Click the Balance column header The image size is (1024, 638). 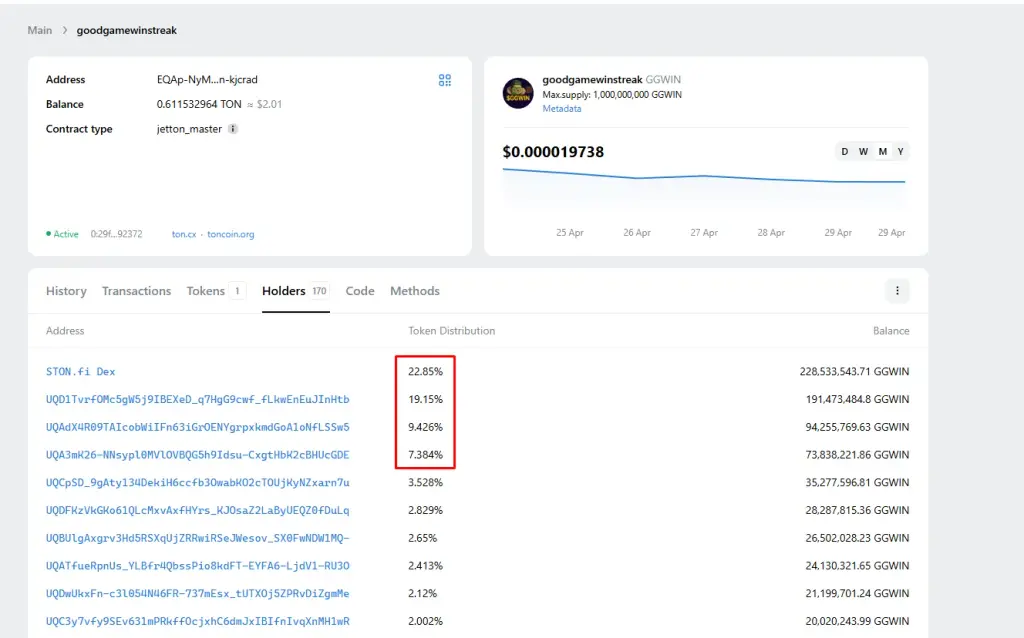(891, 330)
